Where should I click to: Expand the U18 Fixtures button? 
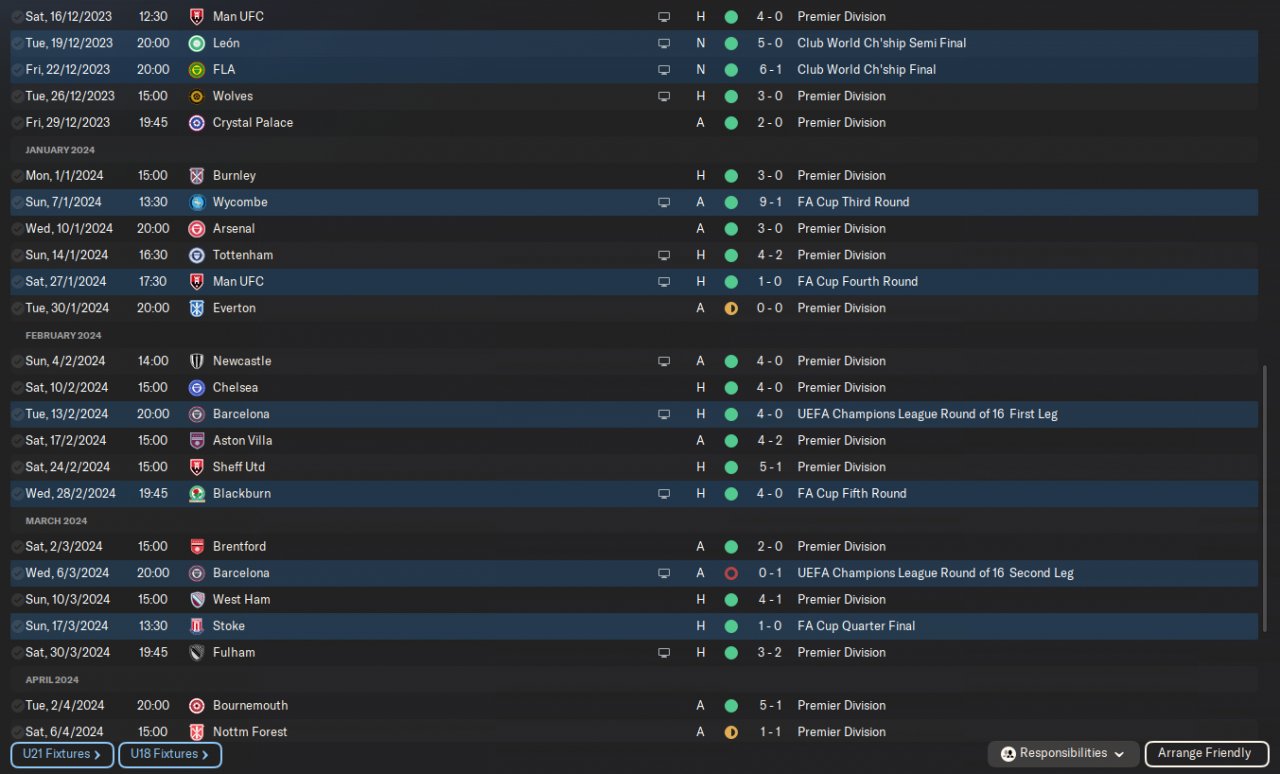coord(169,754)
